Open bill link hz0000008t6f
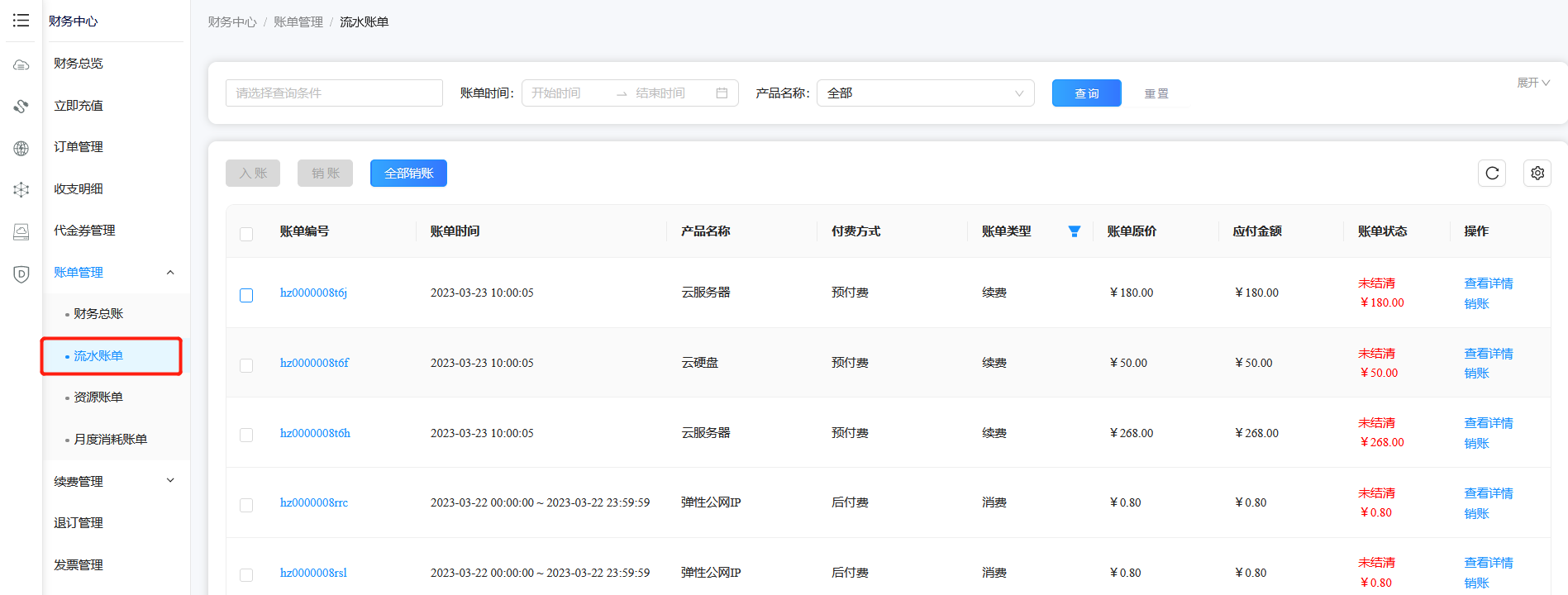The image size is (1568, 595). [x=314, y=363]
